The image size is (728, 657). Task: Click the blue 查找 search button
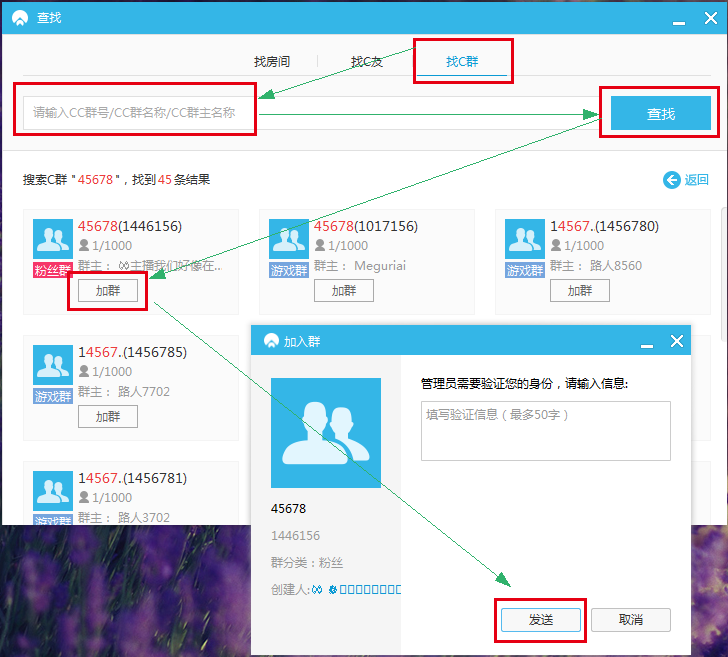[661, 113]
